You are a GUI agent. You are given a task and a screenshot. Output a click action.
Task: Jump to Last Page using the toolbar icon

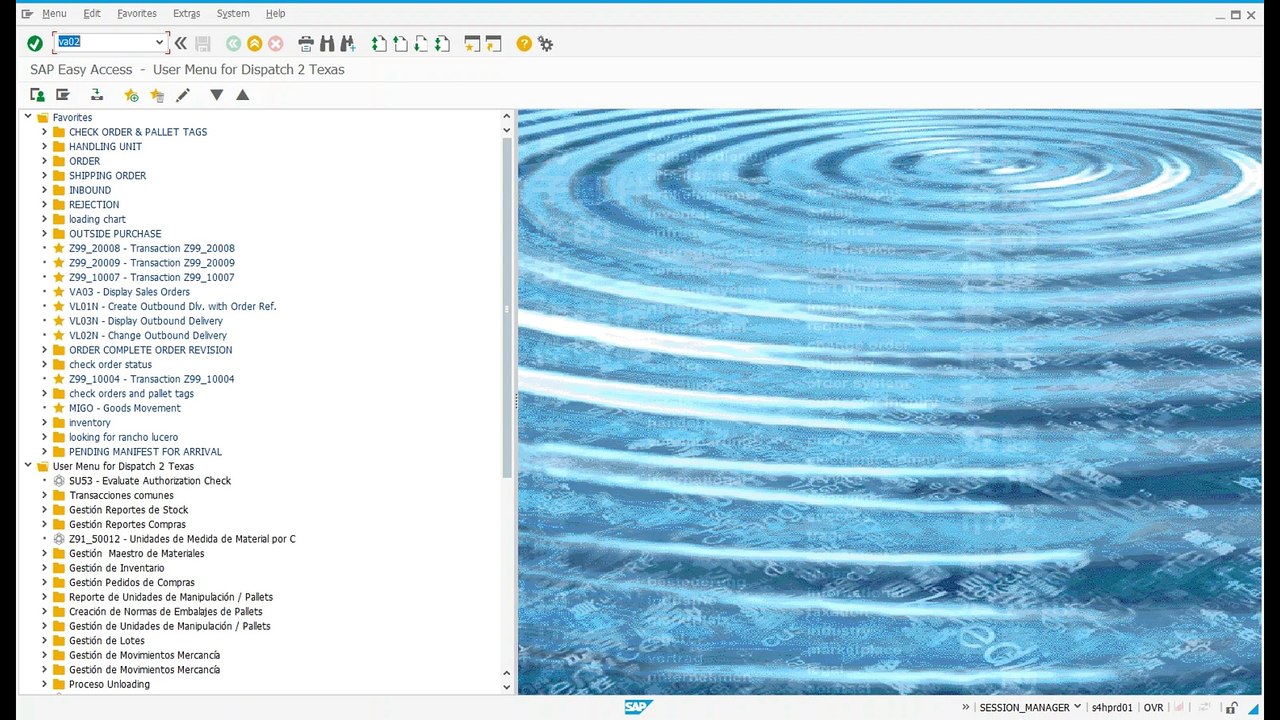click(442, 43)
